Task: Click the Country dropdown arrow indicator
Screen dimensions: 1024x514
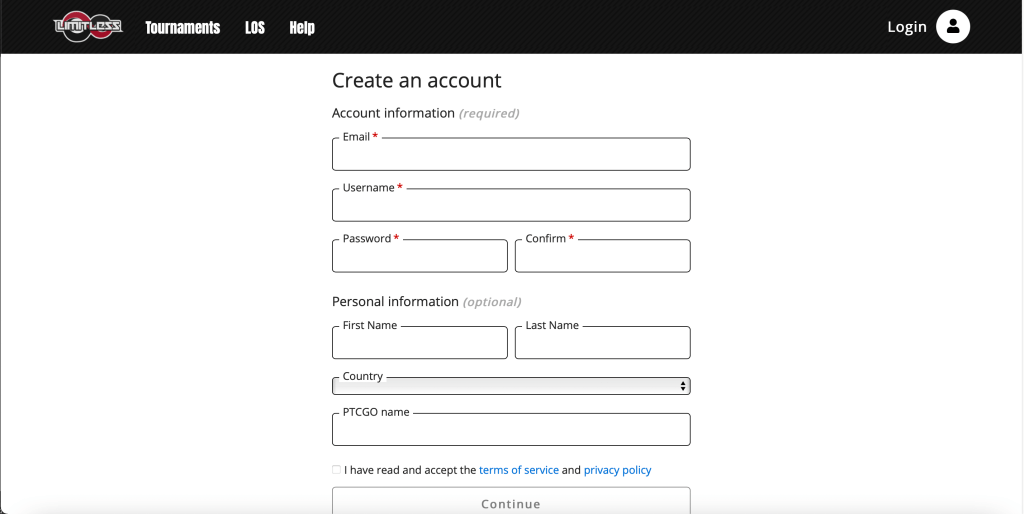Action: coord(683,387)
